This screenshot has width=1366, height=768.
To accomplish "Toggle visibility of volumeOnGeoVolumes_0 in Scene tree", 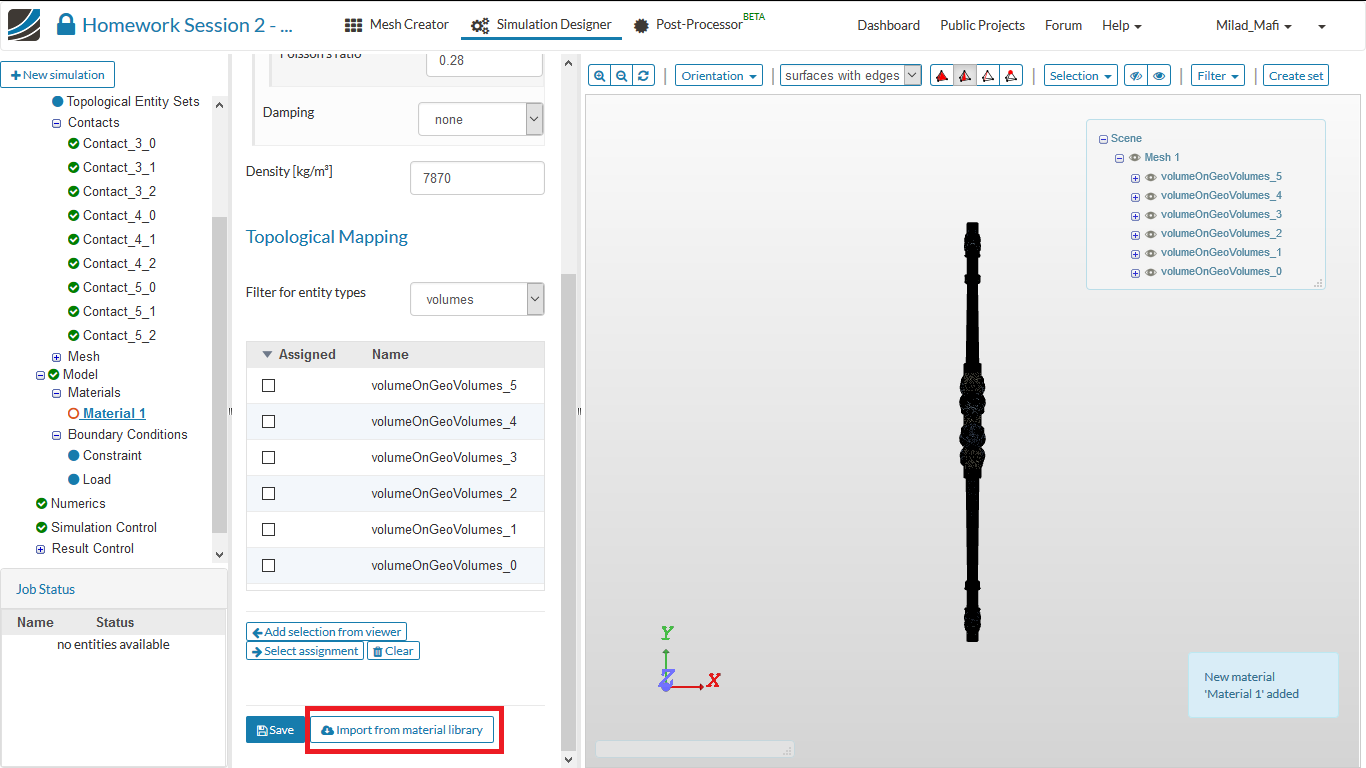I will coord(1151,272).
